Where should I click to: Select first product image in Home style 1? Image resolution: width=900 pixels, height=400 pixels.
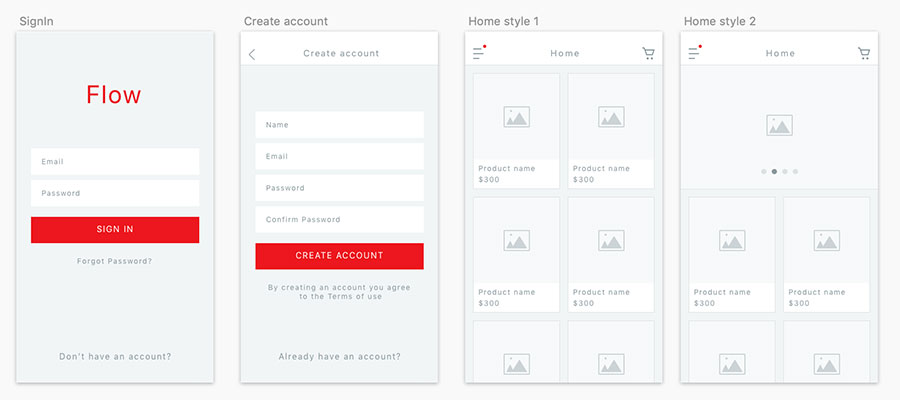[x=516, y=117]
